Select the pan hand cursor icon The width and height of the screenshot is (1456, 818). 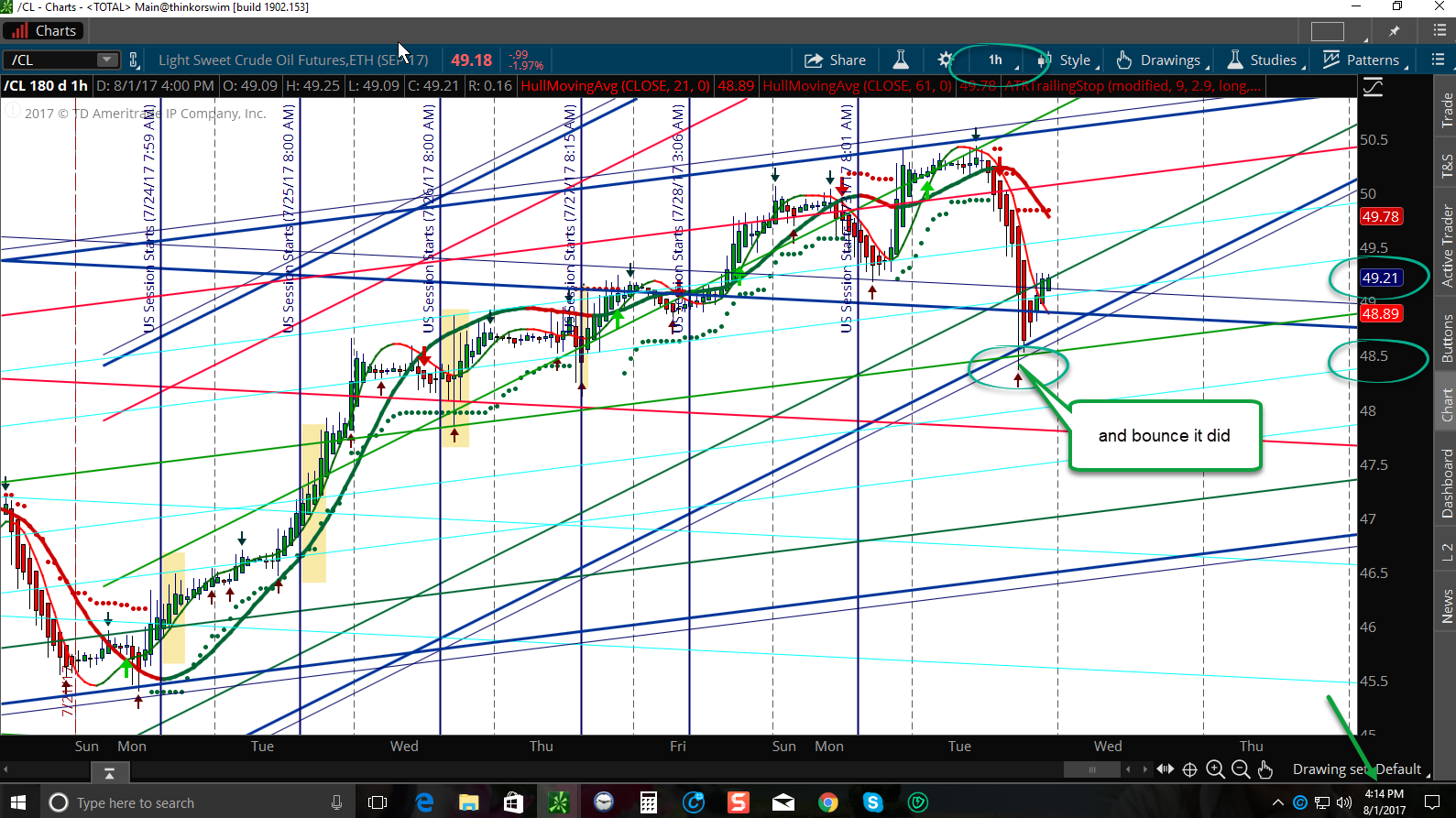click(x=1265, y=769)
